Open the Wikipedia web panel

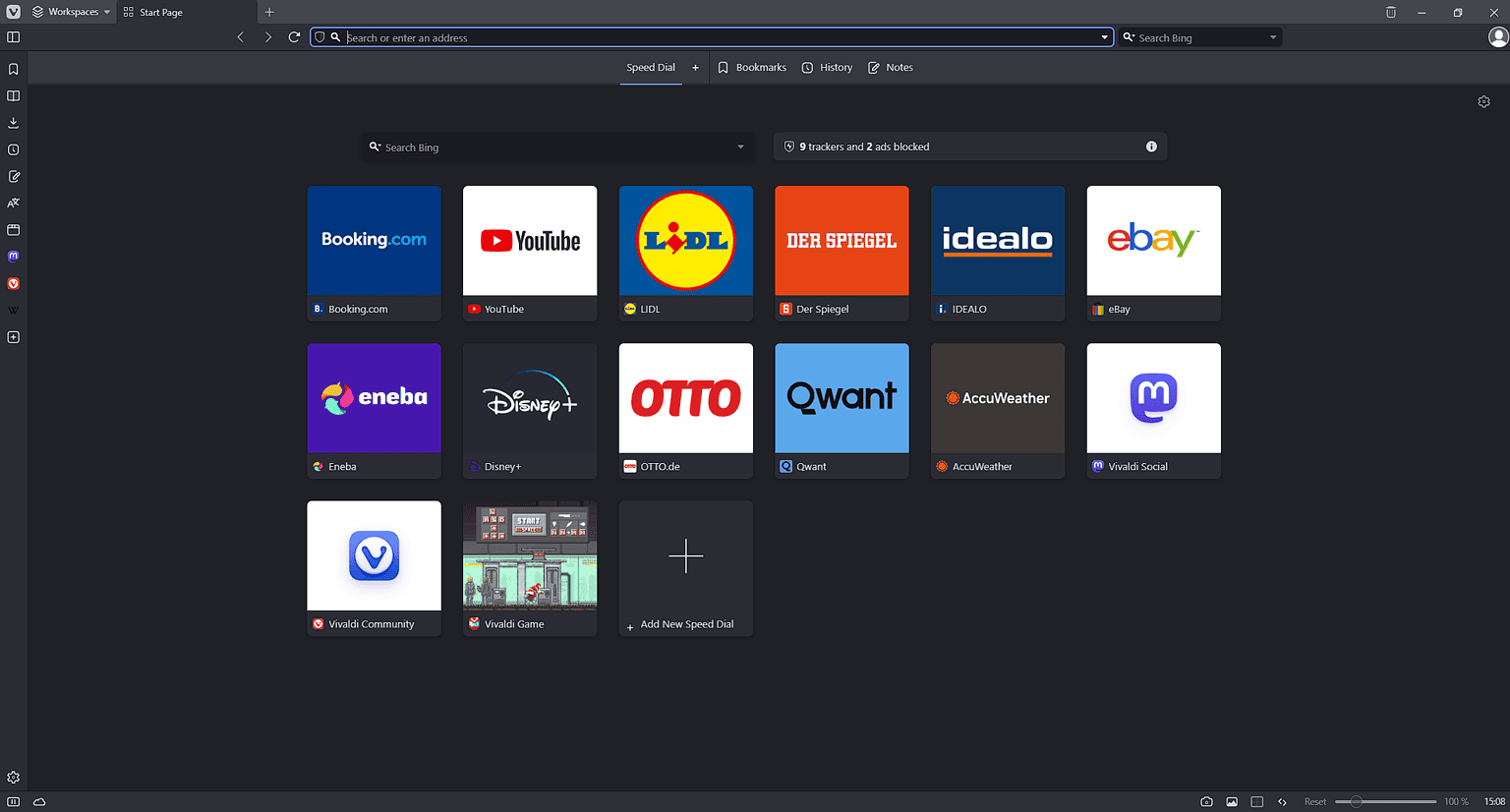[13, 310]
